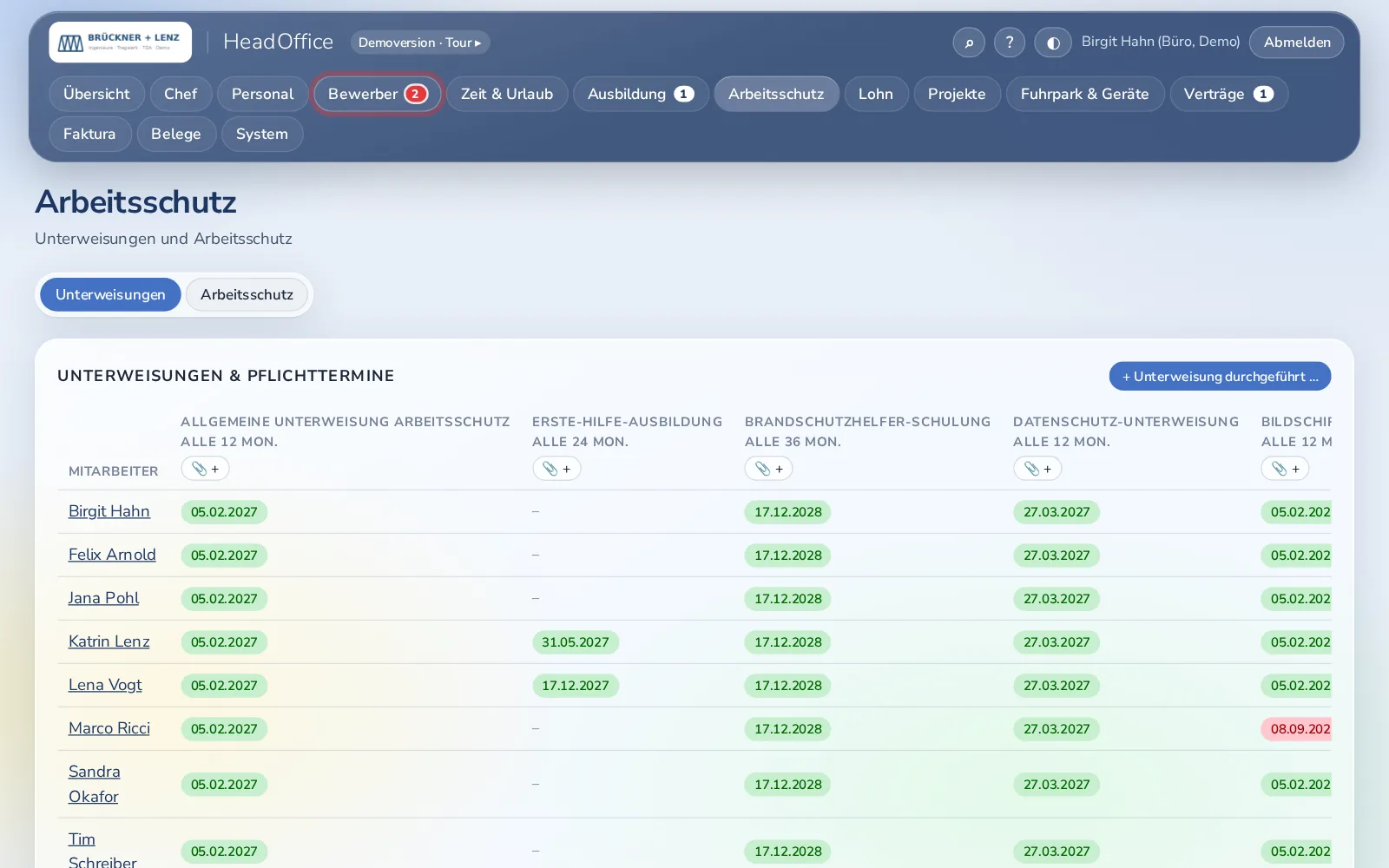
Task: Open Lena Vogt employee link
Action: [x=105, y=685]
